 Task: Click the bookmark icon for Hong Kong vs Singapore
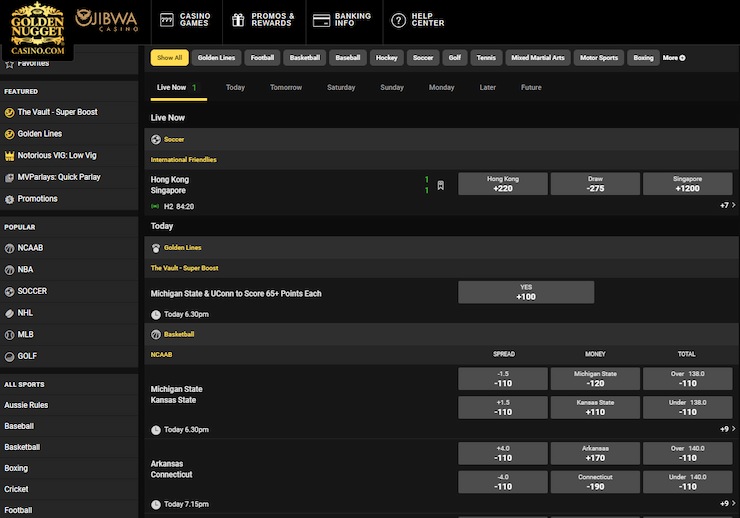point(440,185)
